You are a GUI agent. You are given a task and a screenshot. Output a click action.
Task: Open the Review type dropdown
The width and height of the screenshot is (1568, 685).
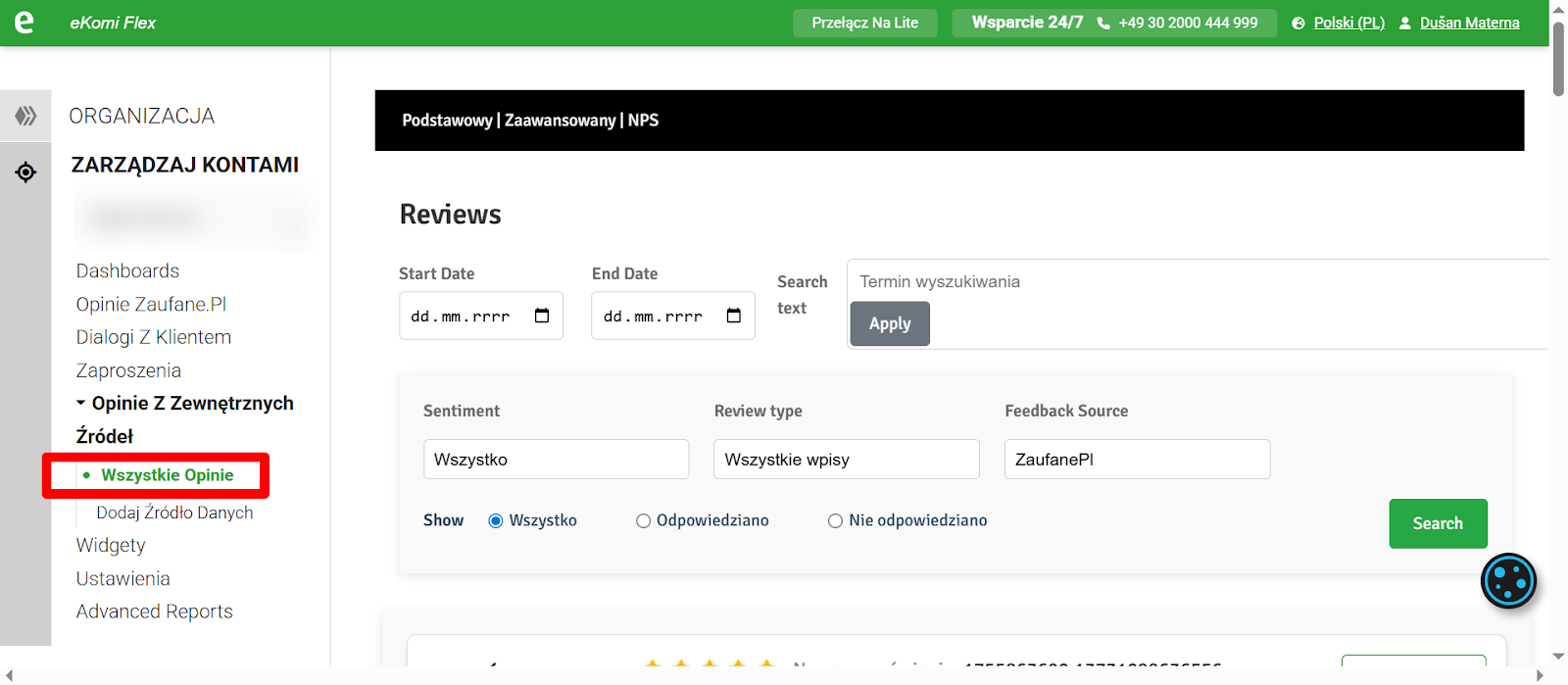[846, 460]
